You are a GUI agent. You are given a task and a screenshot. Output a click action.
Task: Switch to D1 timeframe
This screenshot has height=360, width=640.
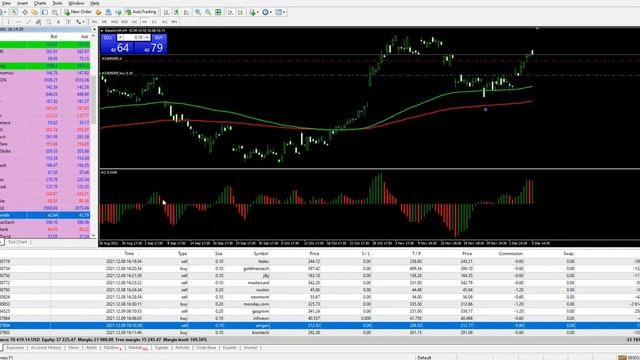154,22
